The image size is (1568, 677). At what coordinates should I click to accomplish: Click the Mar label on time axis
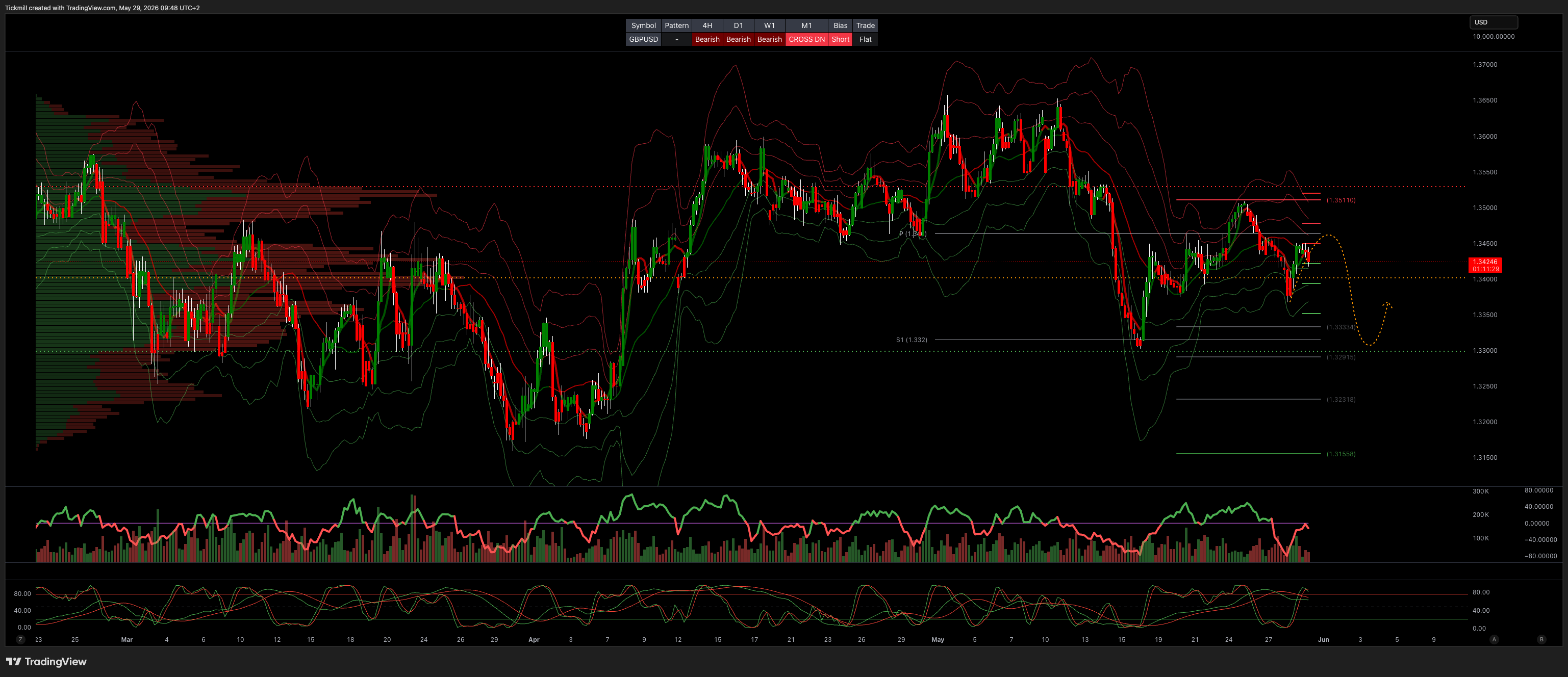pyautogui.click(x=127, y=640)
